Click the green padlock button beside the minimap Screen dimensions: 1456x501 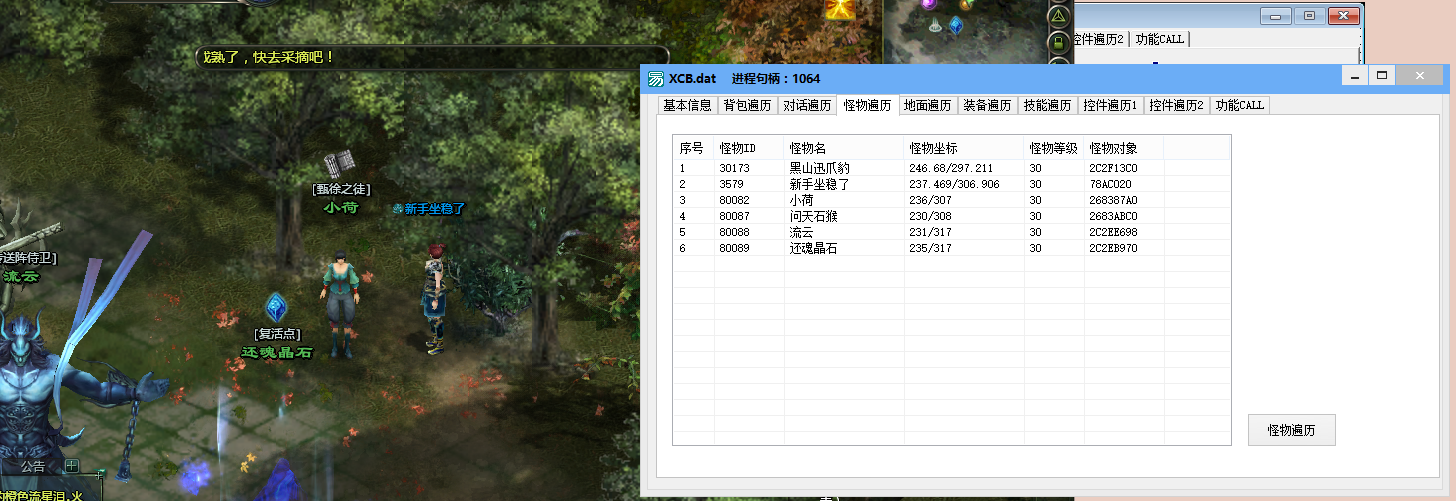point(1058,42)
